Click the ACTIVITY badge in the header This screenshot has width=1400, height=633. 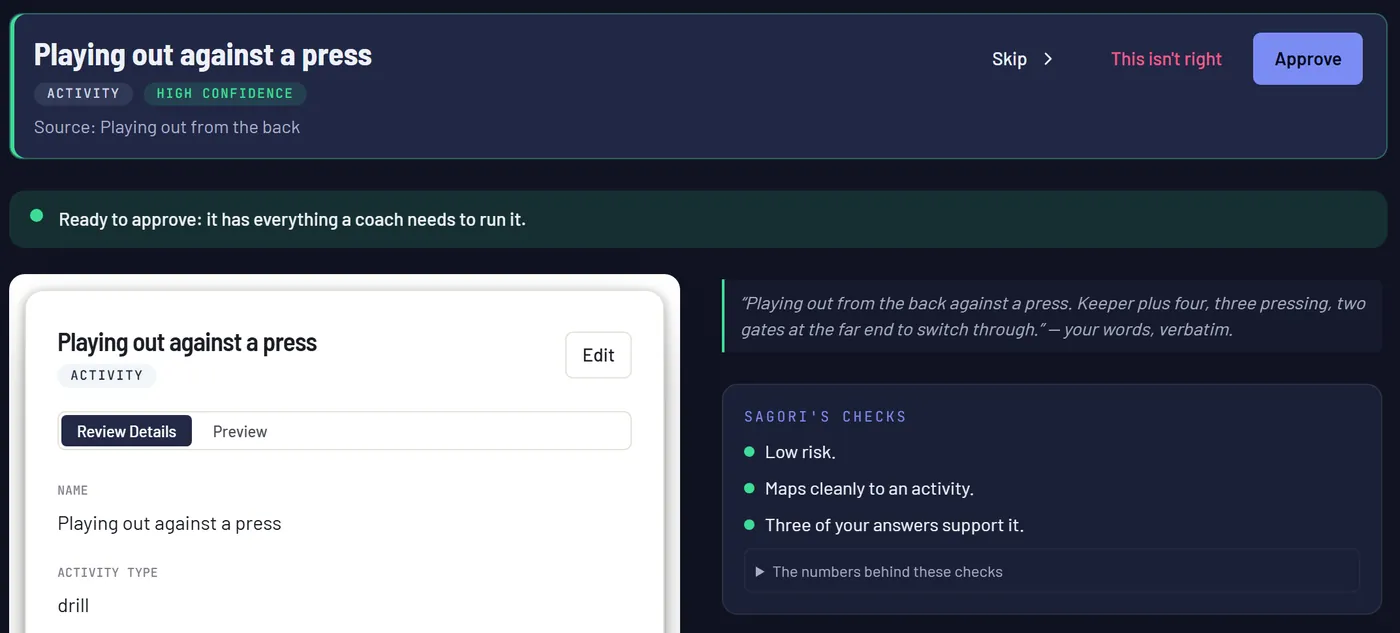(x=83, y=93)
